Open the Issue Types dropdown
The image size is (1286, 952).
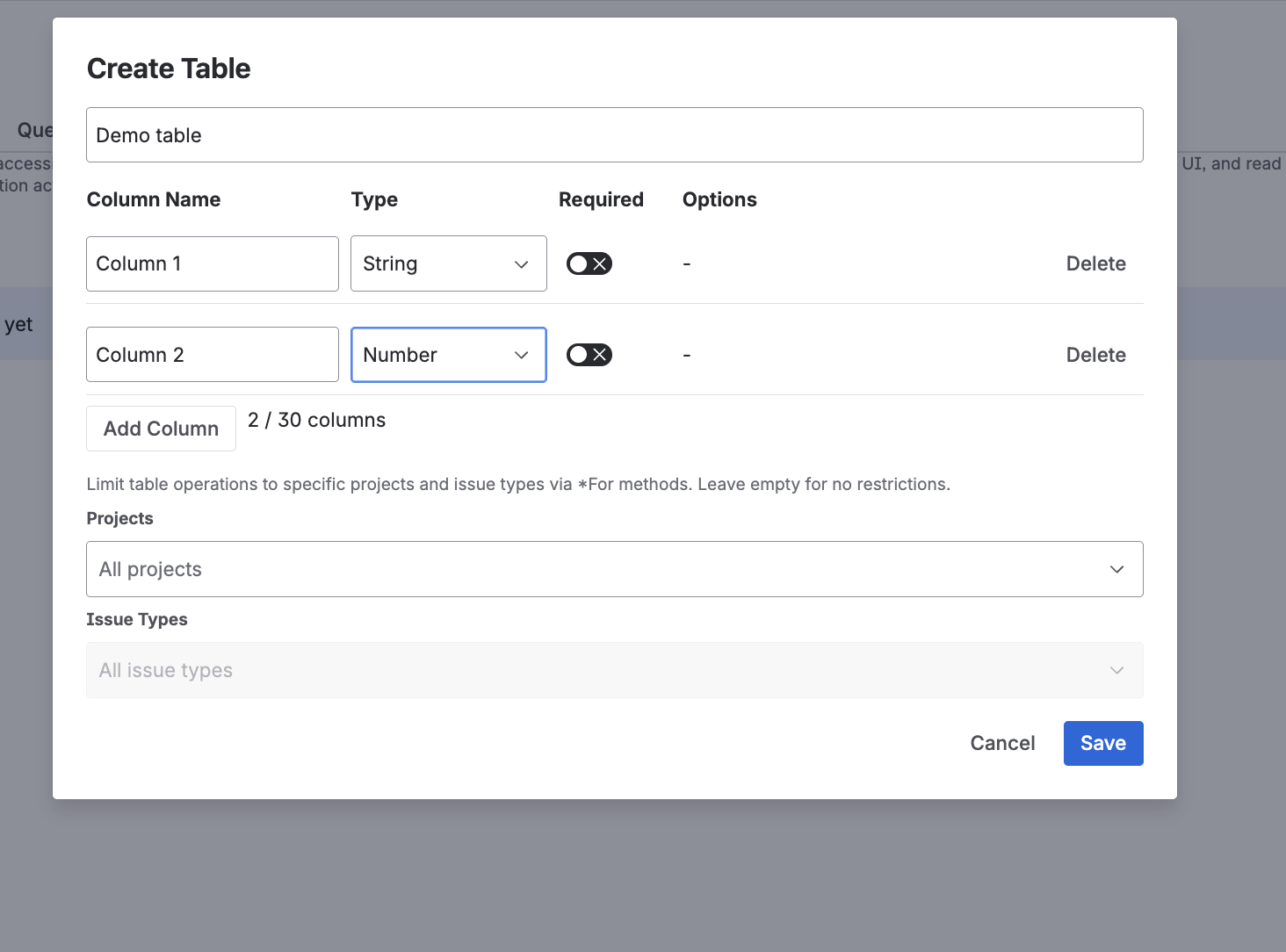[x=614, y=670]
